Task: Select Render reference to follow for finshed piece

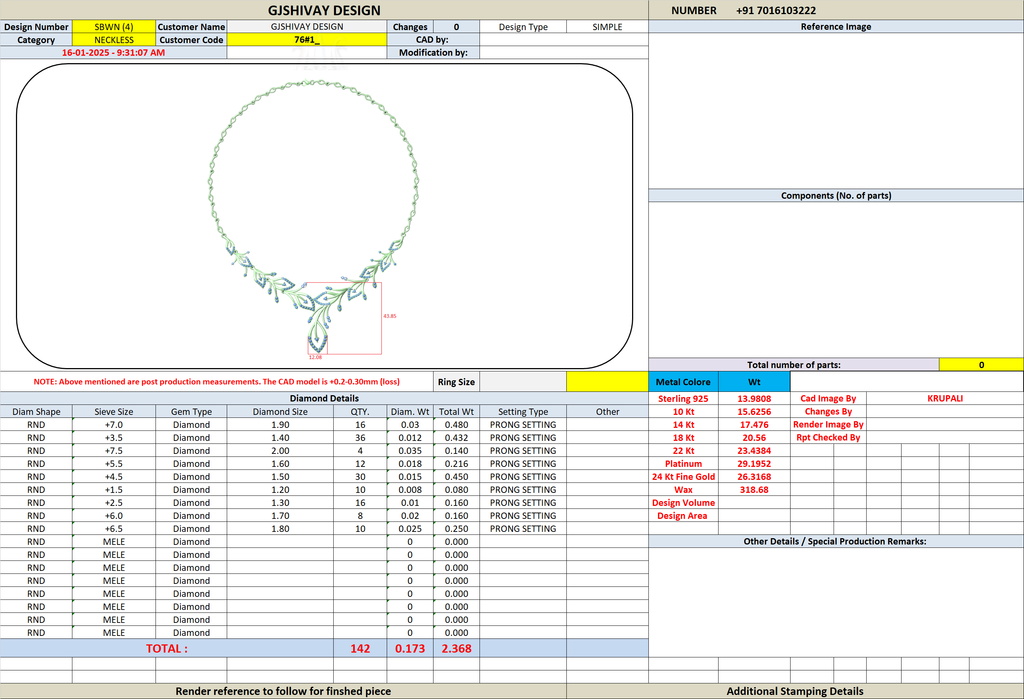Action: tap(283, 691)
